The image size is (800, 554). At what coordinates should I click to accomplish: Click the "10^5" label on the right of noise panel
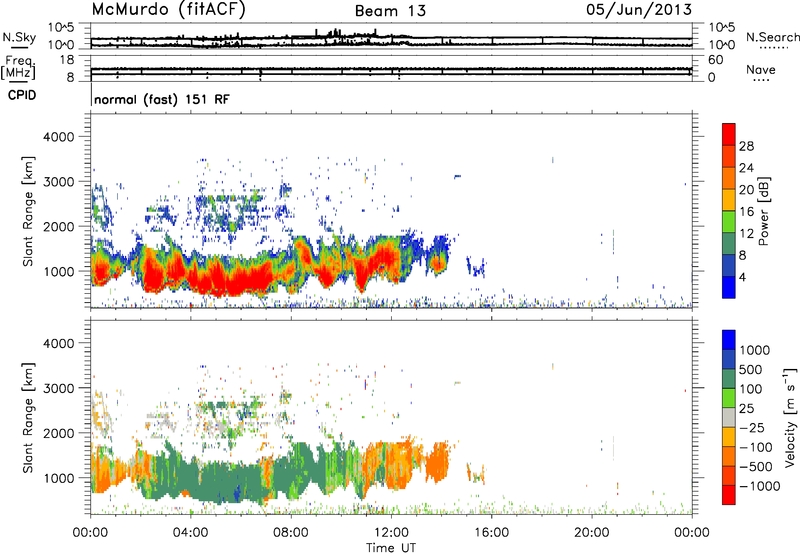pyautogui.click(x=722, y=28)
